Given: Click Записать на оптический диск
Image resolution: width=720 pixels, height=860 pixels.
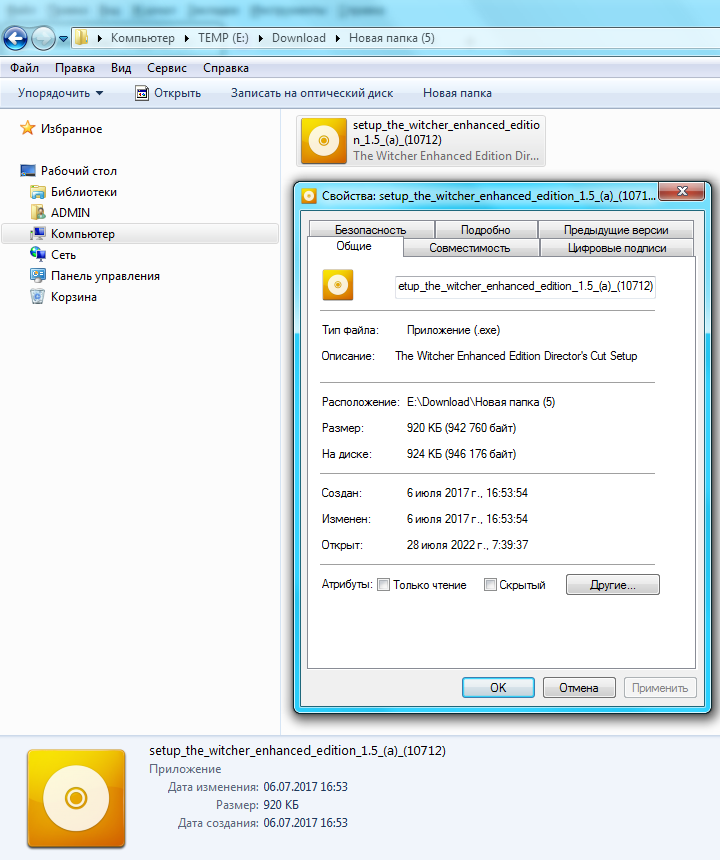Looking at the screenshot, I should tap(311, 93).
